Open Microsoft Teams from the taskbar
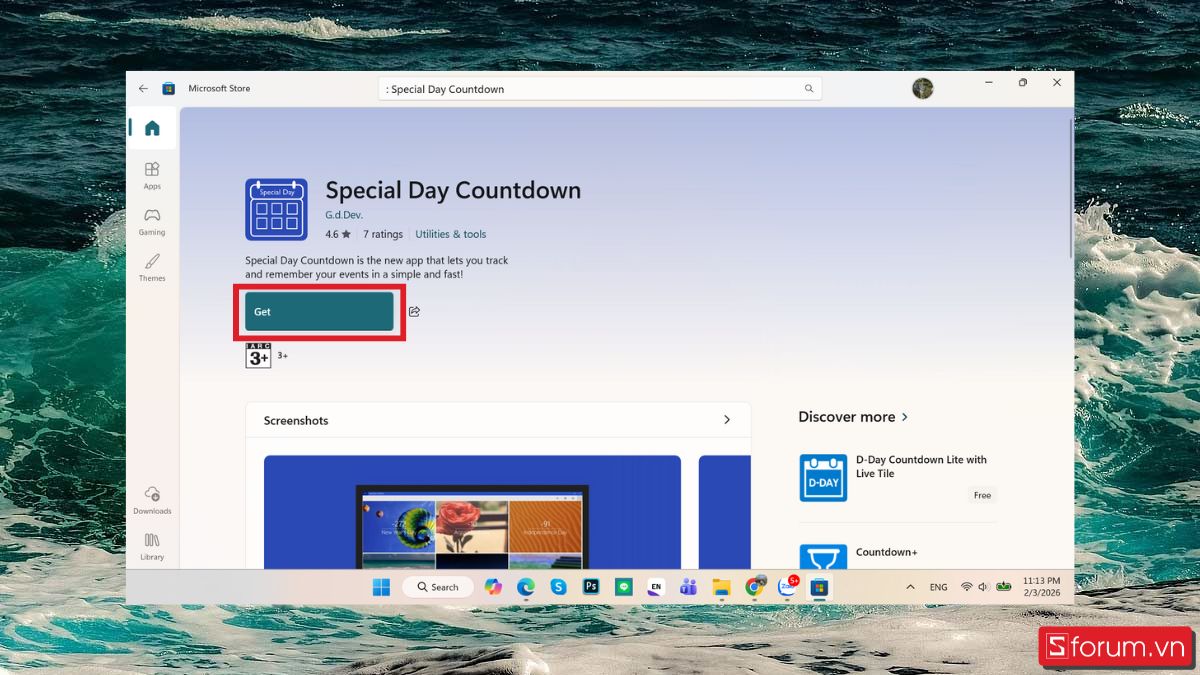This screenshot has height=675, width=1200. point(688,587)
